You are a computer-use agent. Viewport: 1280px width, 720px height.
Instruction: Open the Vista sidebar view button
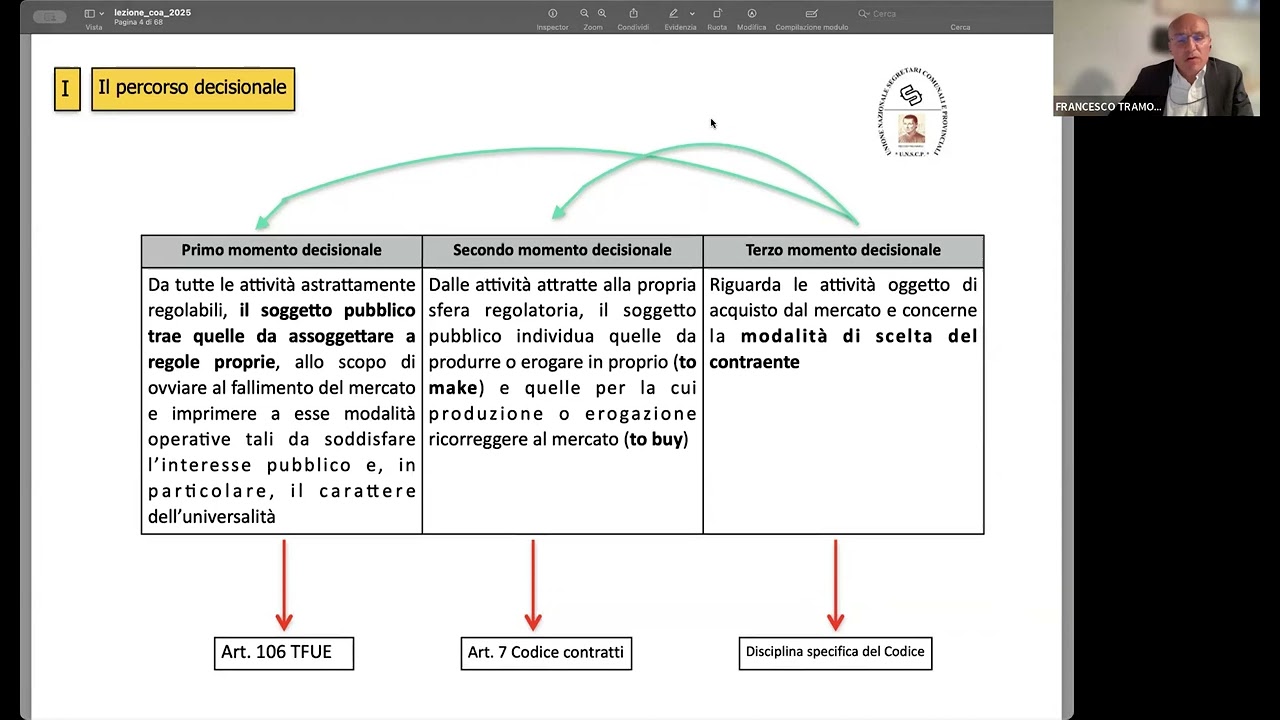click(89, 13)
